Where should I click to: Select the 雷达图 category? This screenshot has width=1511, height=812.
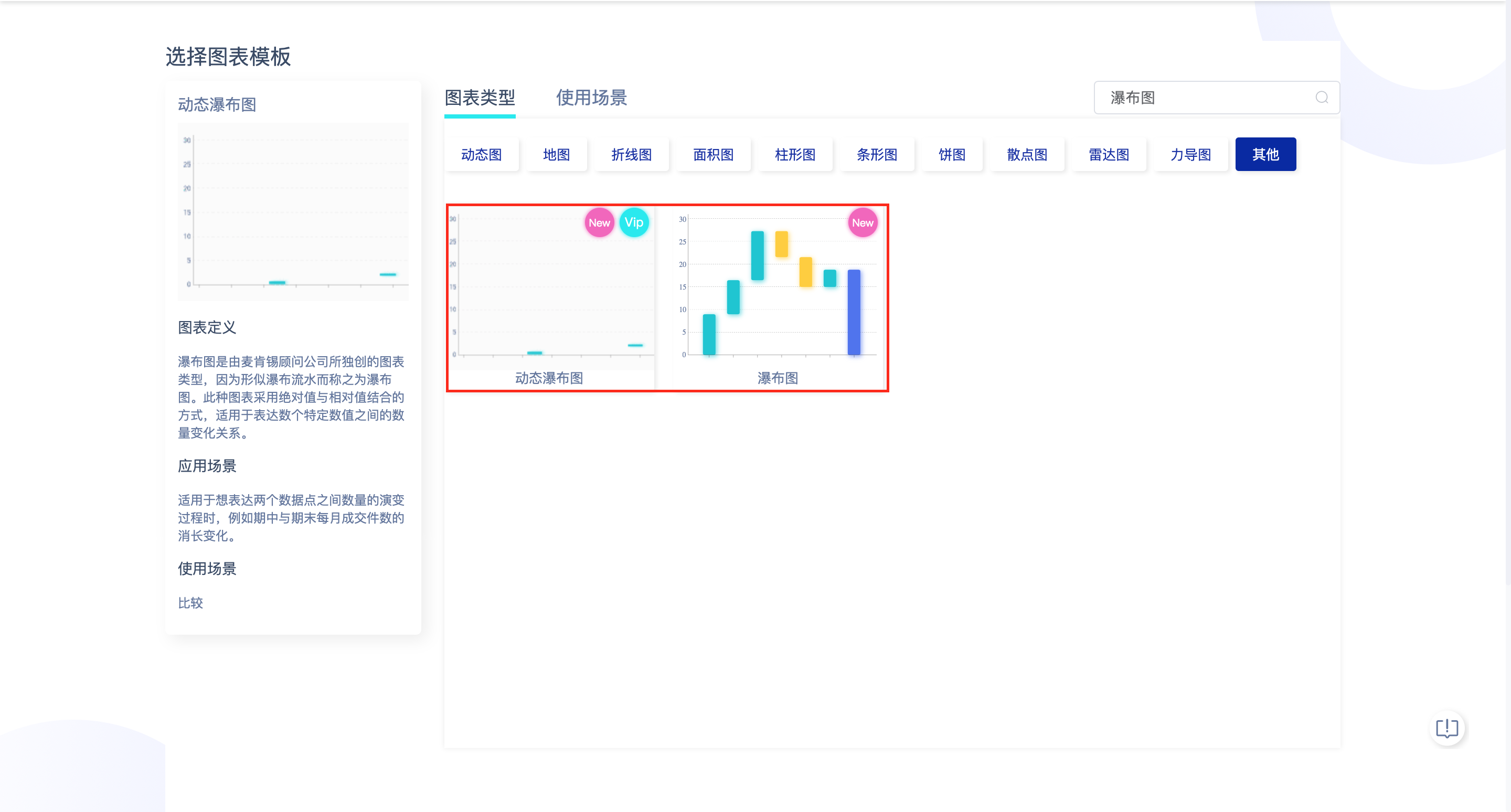(x=1109, y=154)
